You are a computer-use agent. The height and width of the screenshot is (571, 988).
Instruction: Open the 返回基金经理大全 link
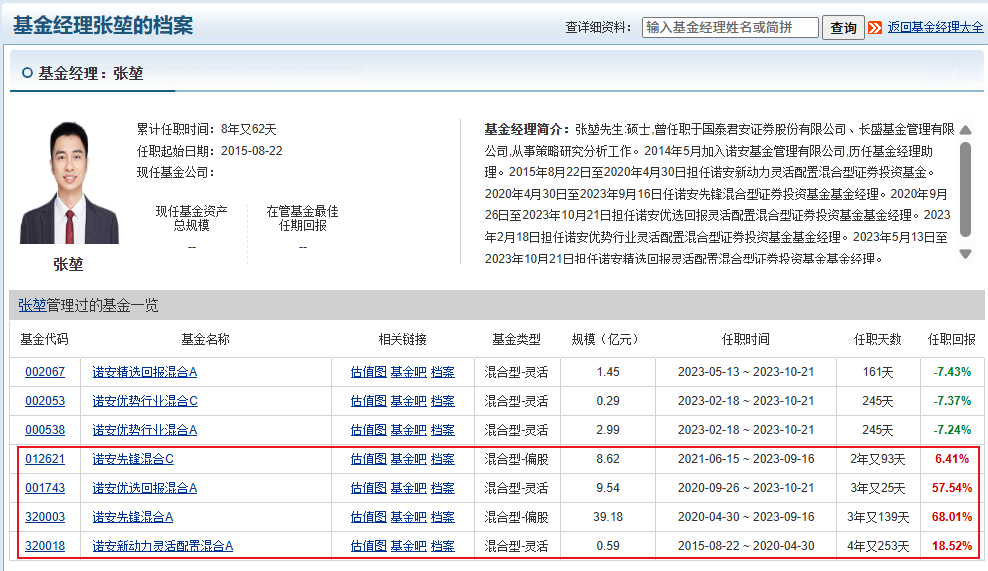935,27
